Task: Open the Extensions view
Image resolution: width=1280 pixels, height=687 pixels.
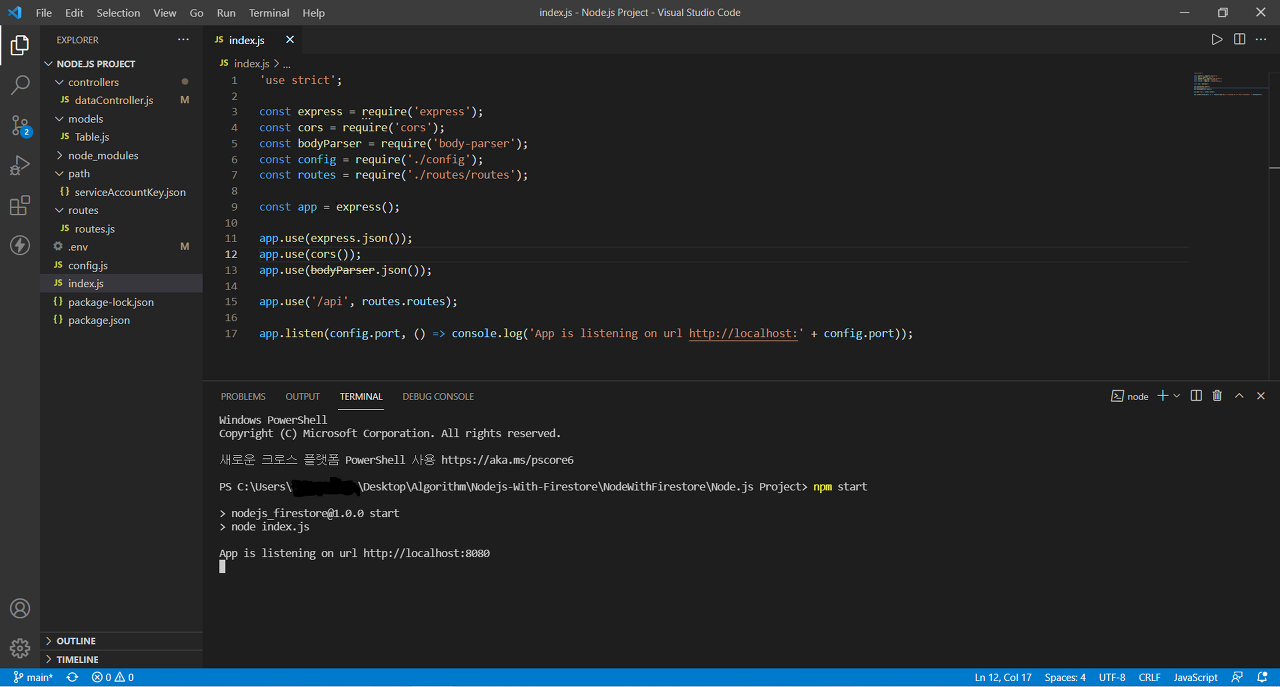Action: (x=19, y=205)
